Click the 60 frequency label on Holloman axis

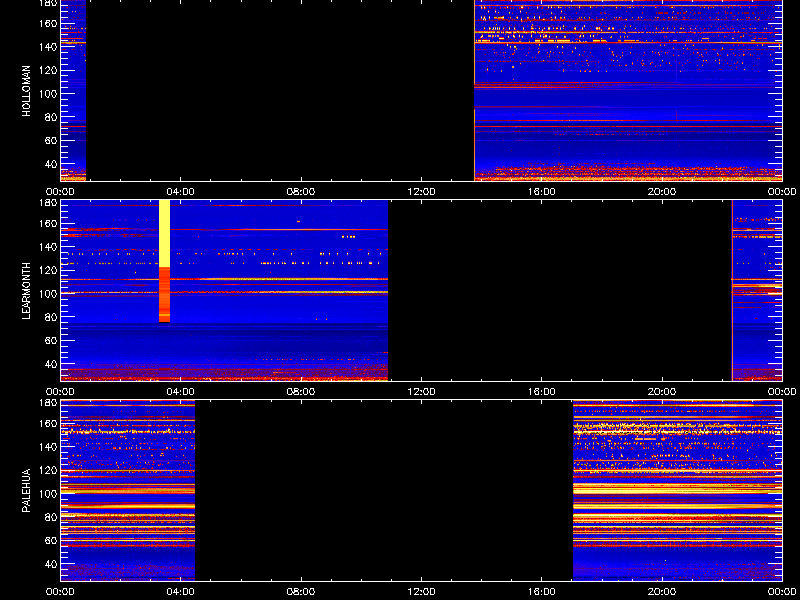52,141
